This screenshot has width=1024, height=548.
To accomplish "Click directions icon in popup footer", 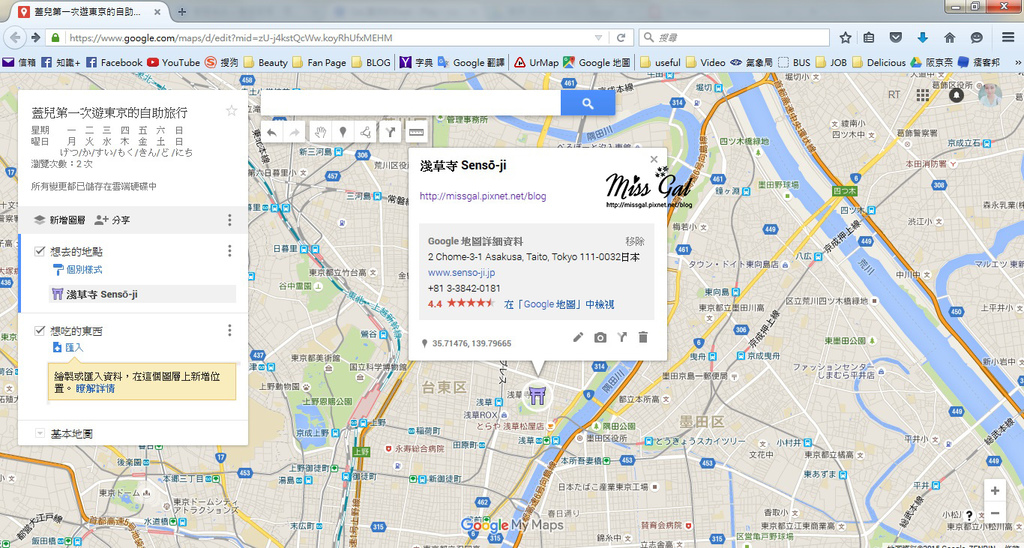I will [622, 337].
